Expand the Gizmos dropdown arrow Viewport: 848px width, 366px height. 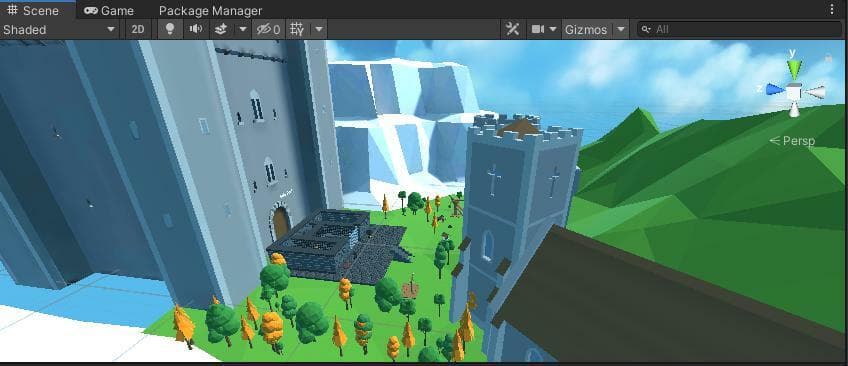(x=621, y=29)
